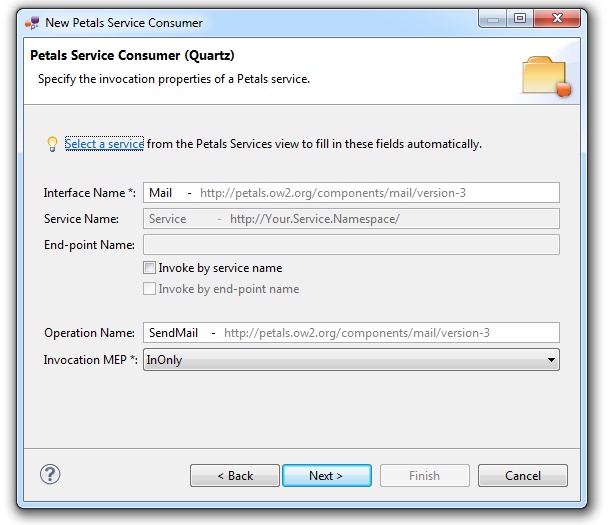
Task: Maximize the wizard window
Action: point(520,19)
